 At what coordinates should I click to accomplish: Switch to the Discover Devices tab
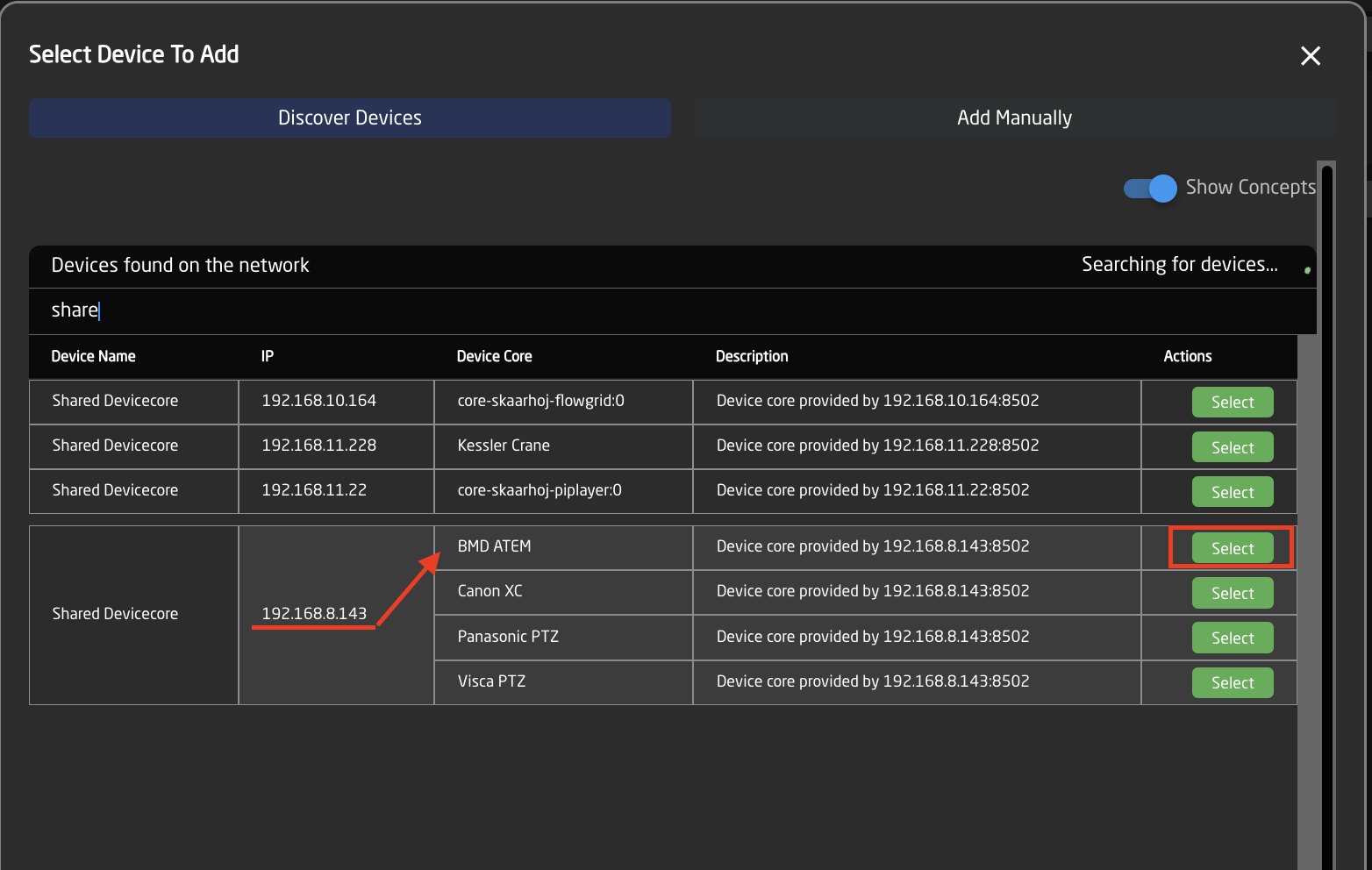click(x=349, y=118)
